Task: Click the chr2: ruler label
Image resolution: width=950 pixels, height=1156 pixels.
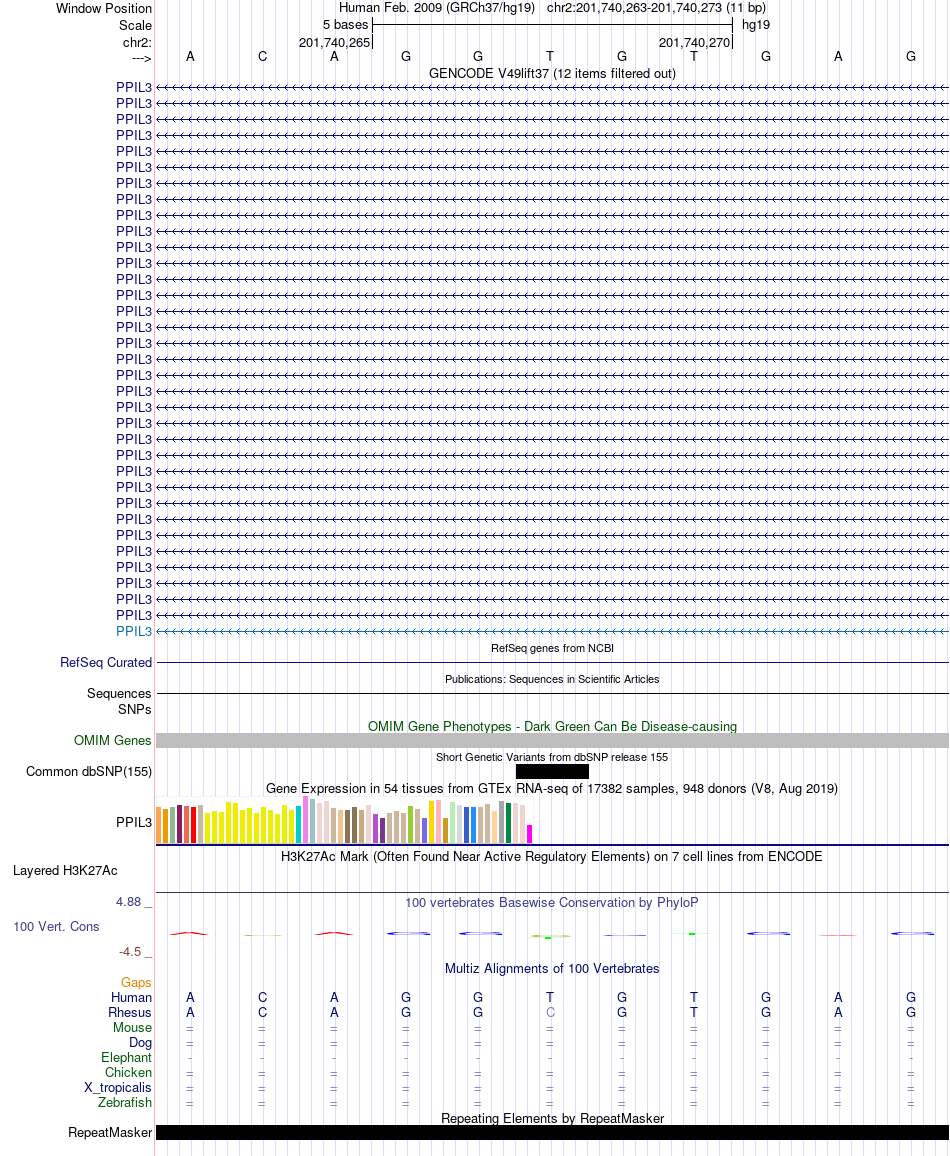Action: pos(137,43)
